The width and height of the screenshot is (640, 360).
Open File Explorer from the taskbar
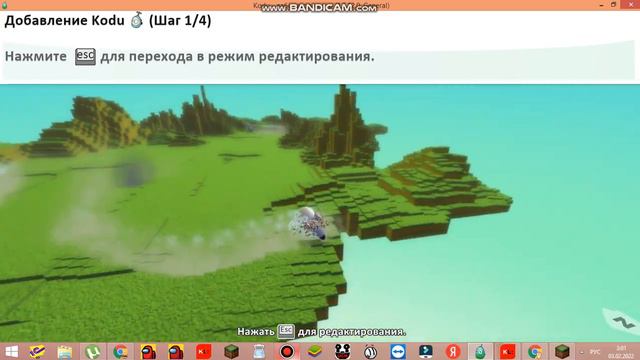65,351
